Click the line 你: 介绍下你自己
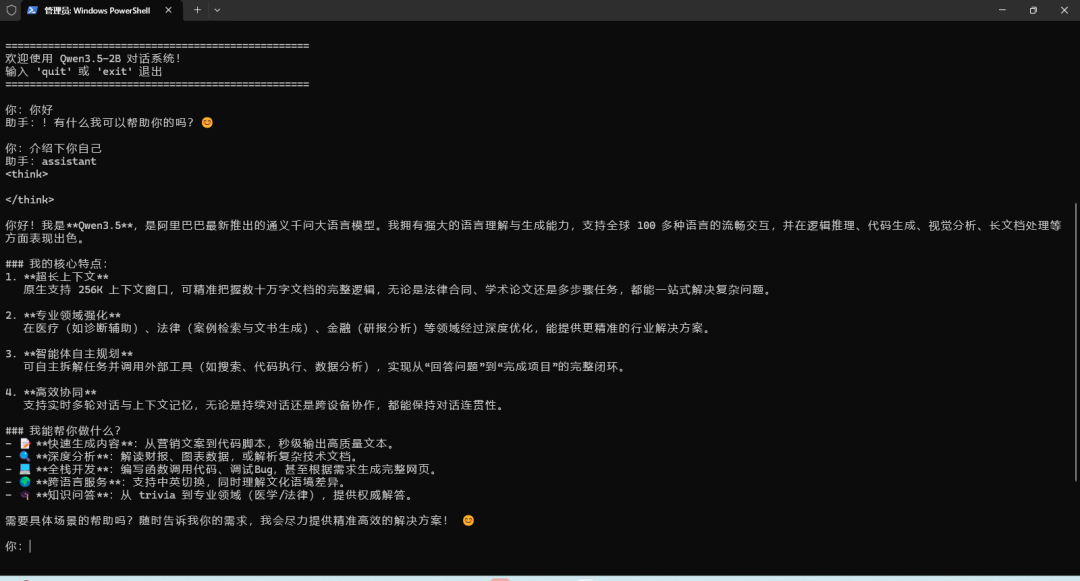The image size is (1080, 581). [x=53, y=149]
